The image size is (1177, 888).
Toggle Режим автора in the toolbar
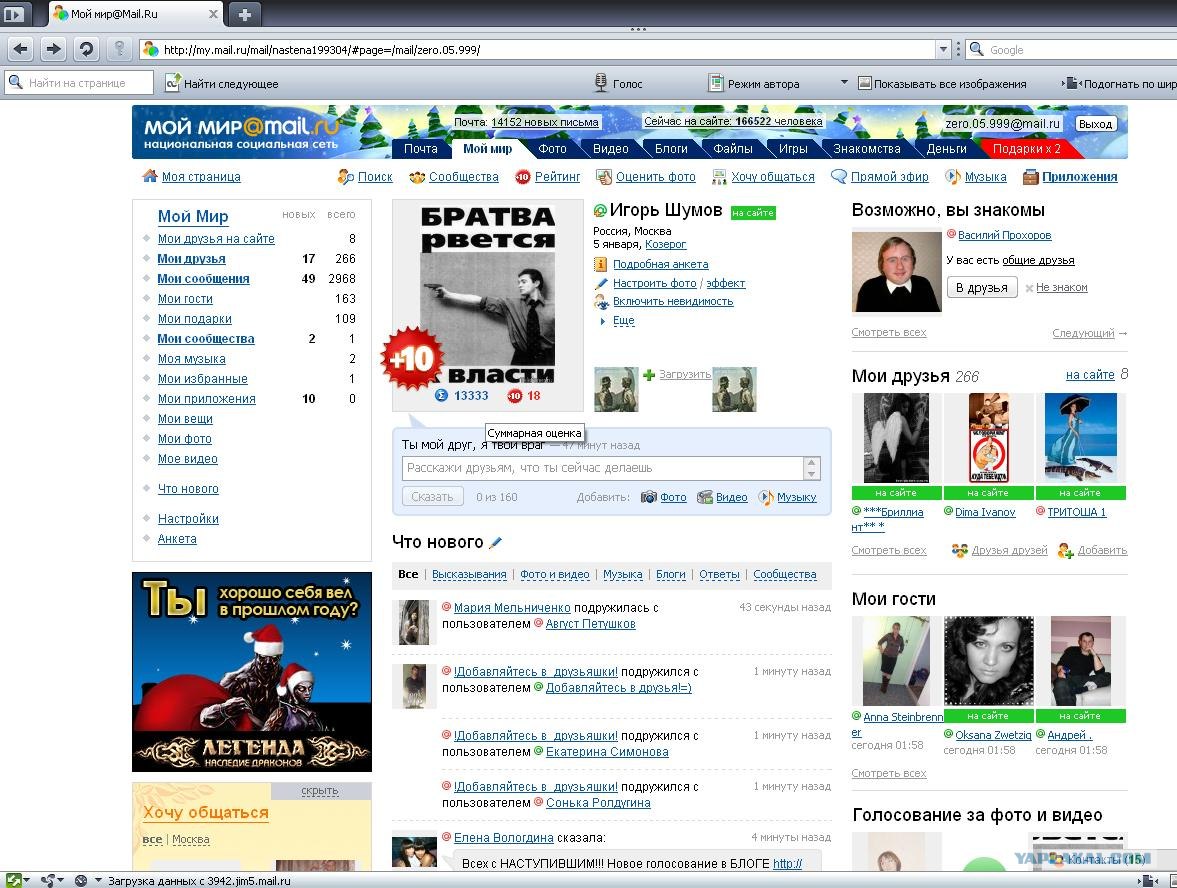tap(754, 83)
